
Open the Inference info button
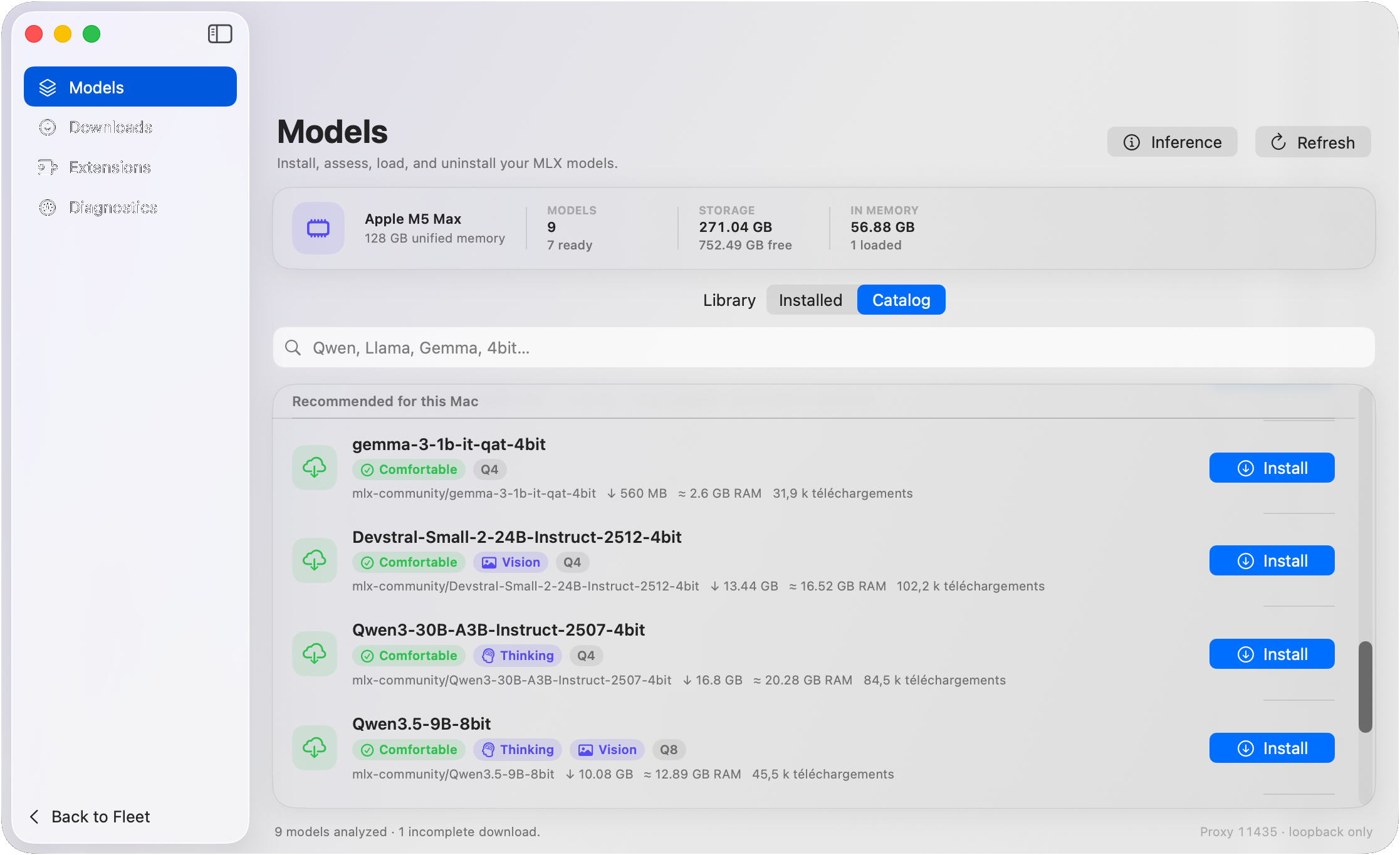click(1172, 142)
